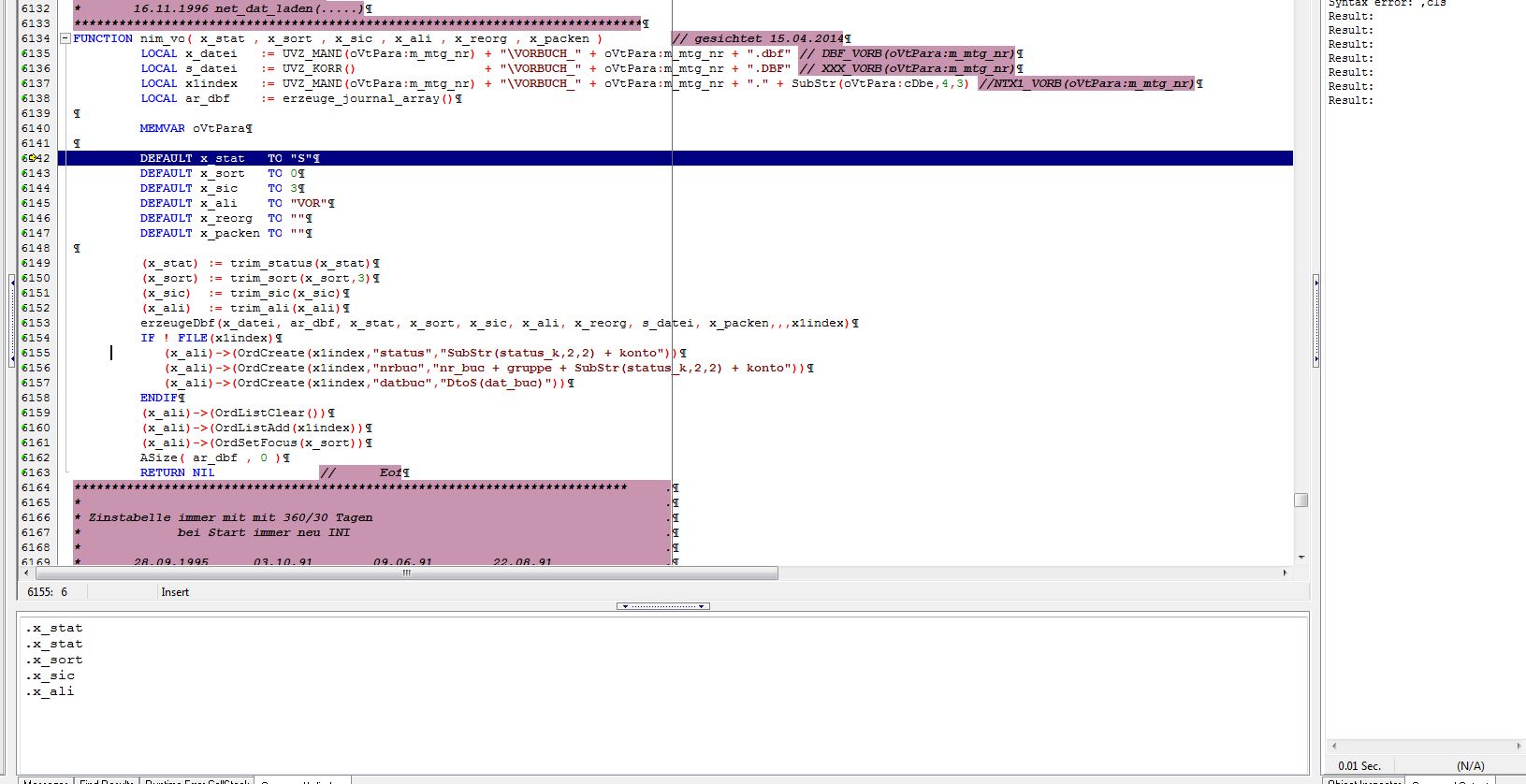
Task: Toggle bottom output panel via horizontal splitter handle
Action: tap(663, 606)
